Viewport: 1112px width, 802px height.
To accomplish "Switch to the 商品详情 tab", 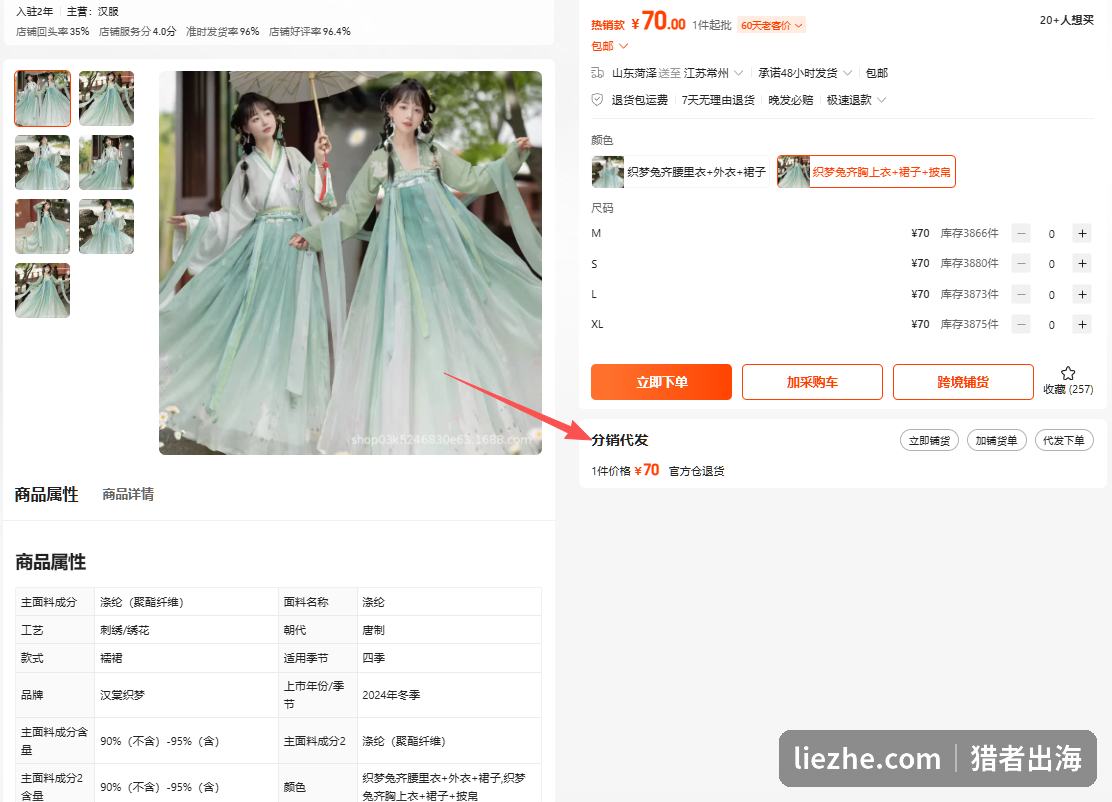I will pyautogui.click(x=128, y=494).
